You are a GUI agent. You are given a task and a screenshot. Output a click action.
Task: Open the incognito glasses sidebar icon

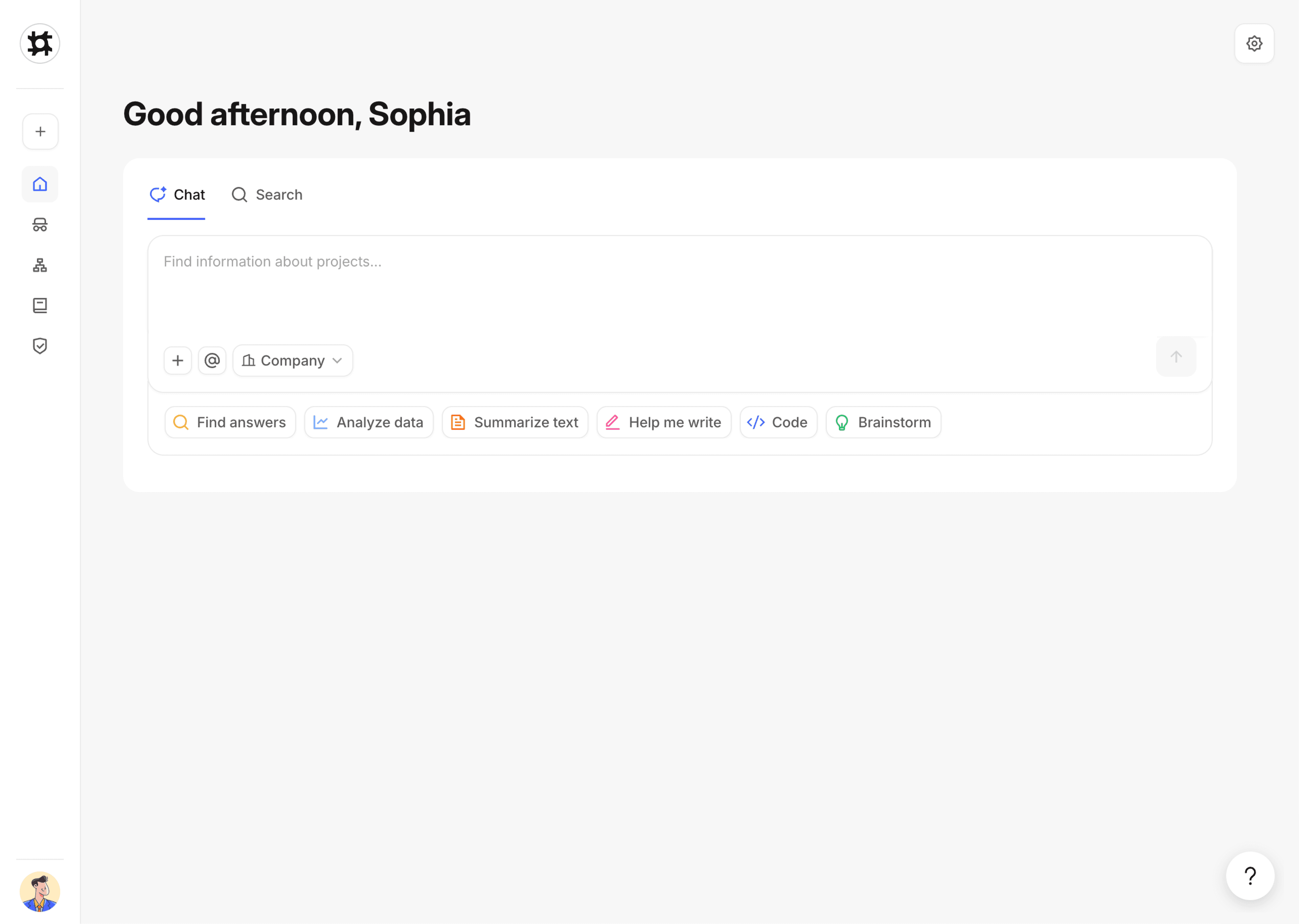pyautogui.click(x=40, y=224)
